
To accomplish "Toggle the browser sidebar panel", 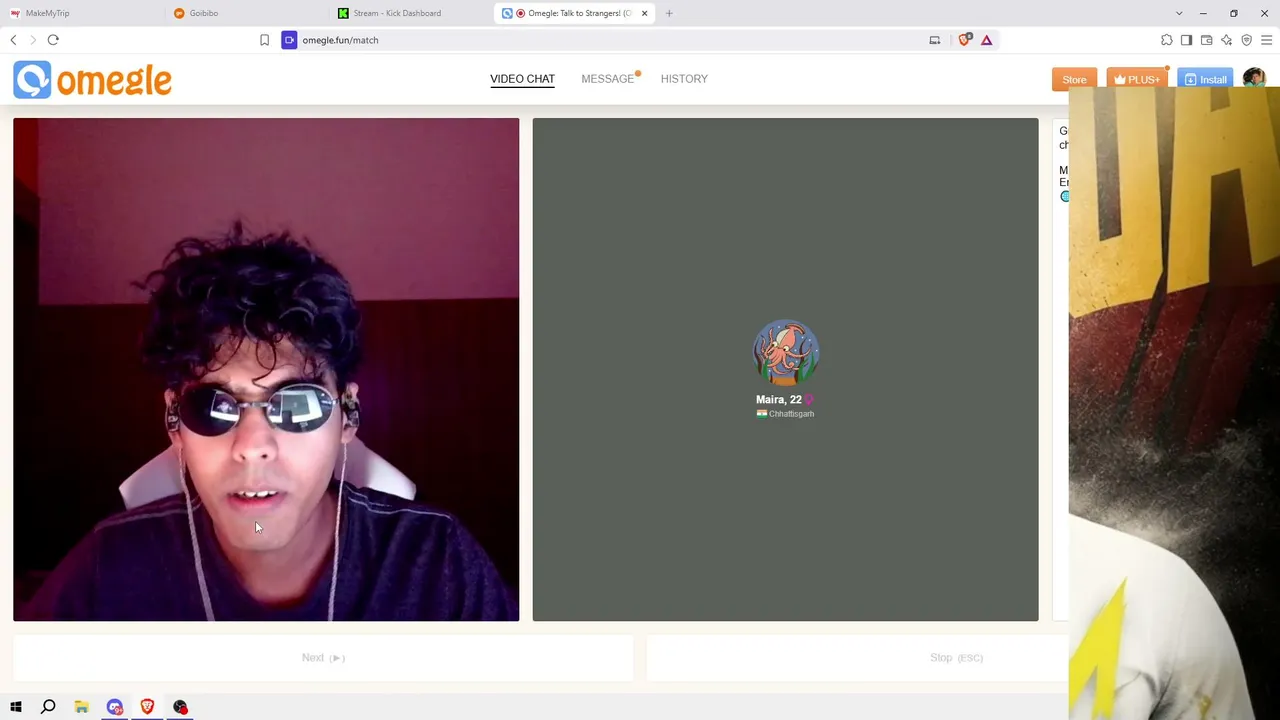I will 1187,40.
